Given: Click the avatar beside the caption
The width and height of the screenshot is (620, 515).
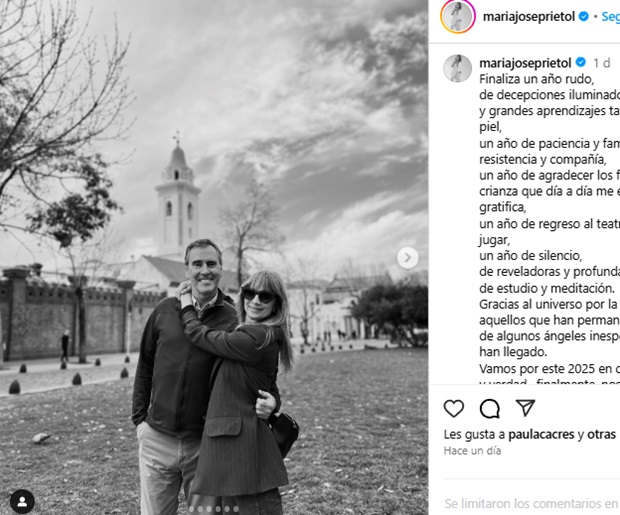Looking at the screenshot, I should tap(457, 68).
